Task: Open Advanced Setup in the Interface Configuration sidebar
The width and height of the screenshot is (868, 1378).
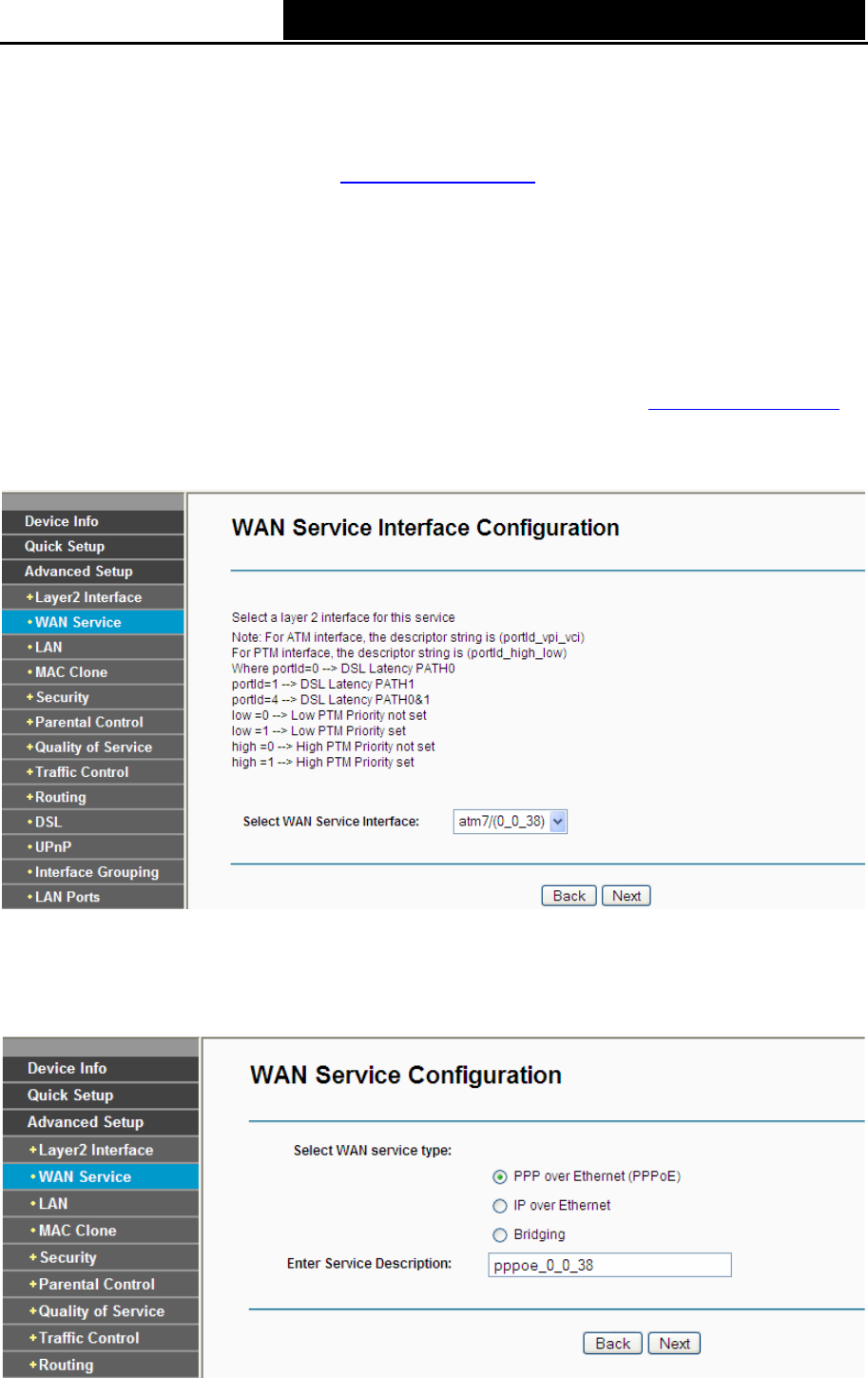Action: click(92, 572)
